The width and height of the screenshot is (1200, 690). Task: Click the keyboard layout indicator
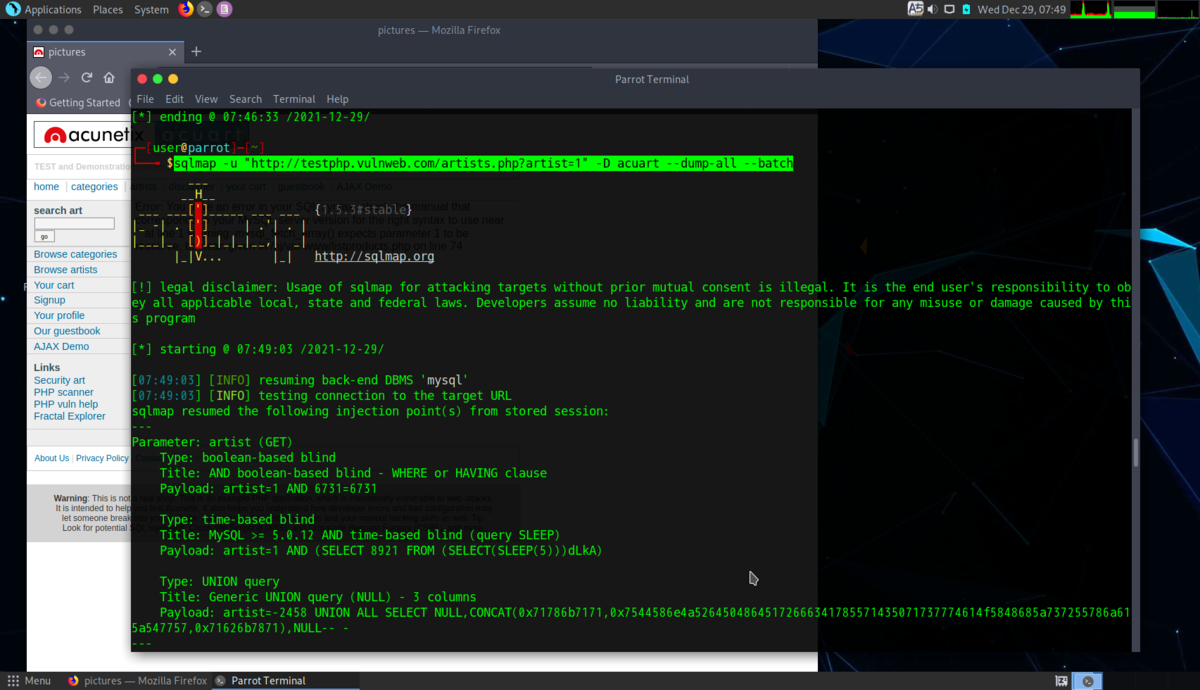point(915,9)
